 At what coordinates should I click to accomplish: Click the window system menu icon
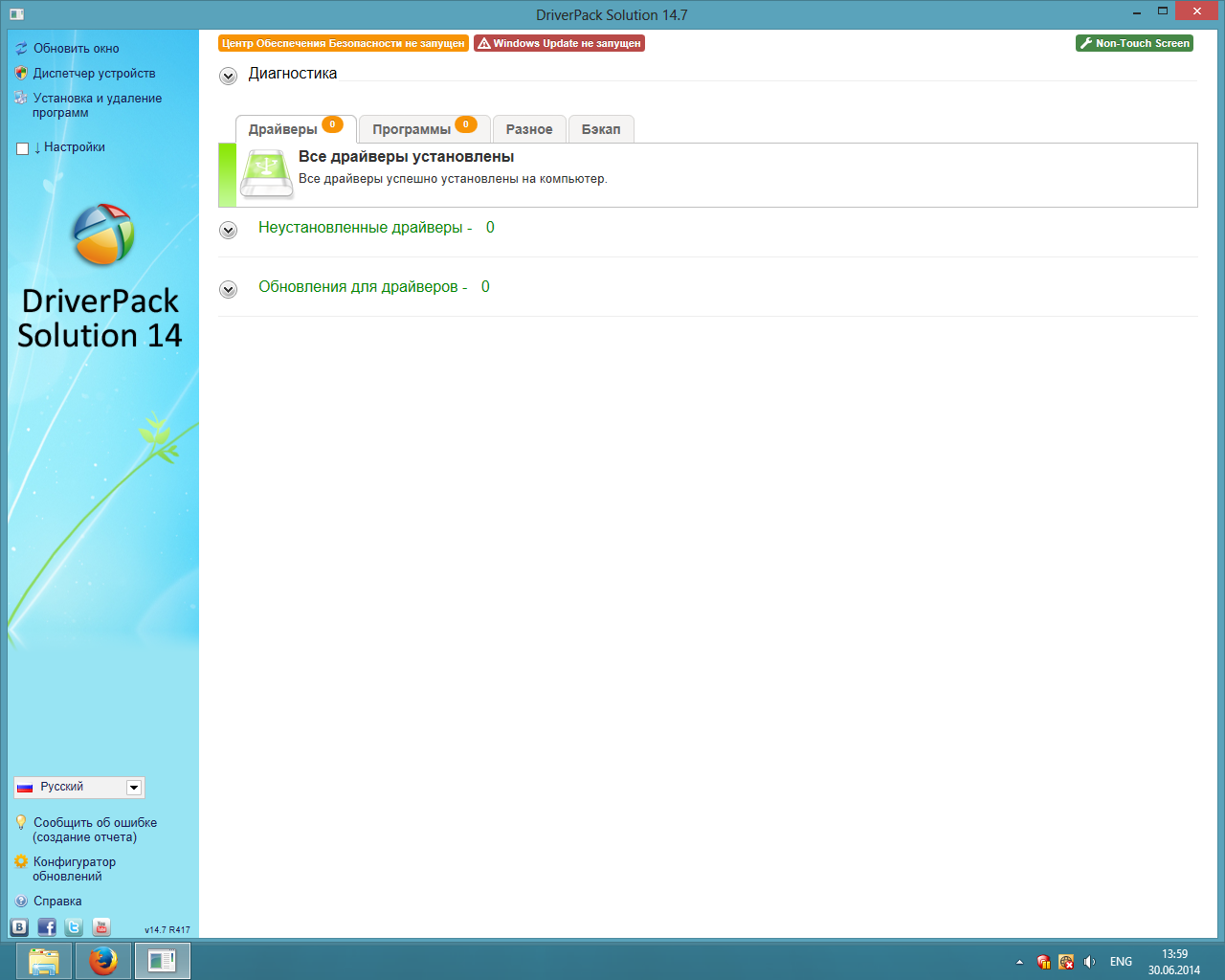[x=16, y=14]
